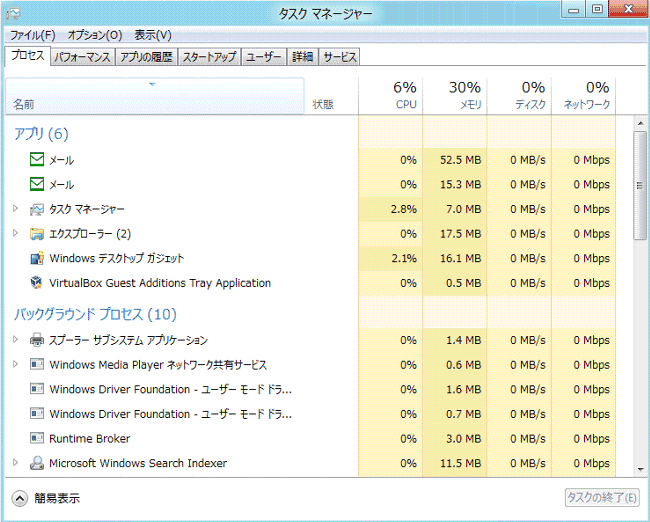Select the プロセス tab
650x522 pixels.
point(27,56)
